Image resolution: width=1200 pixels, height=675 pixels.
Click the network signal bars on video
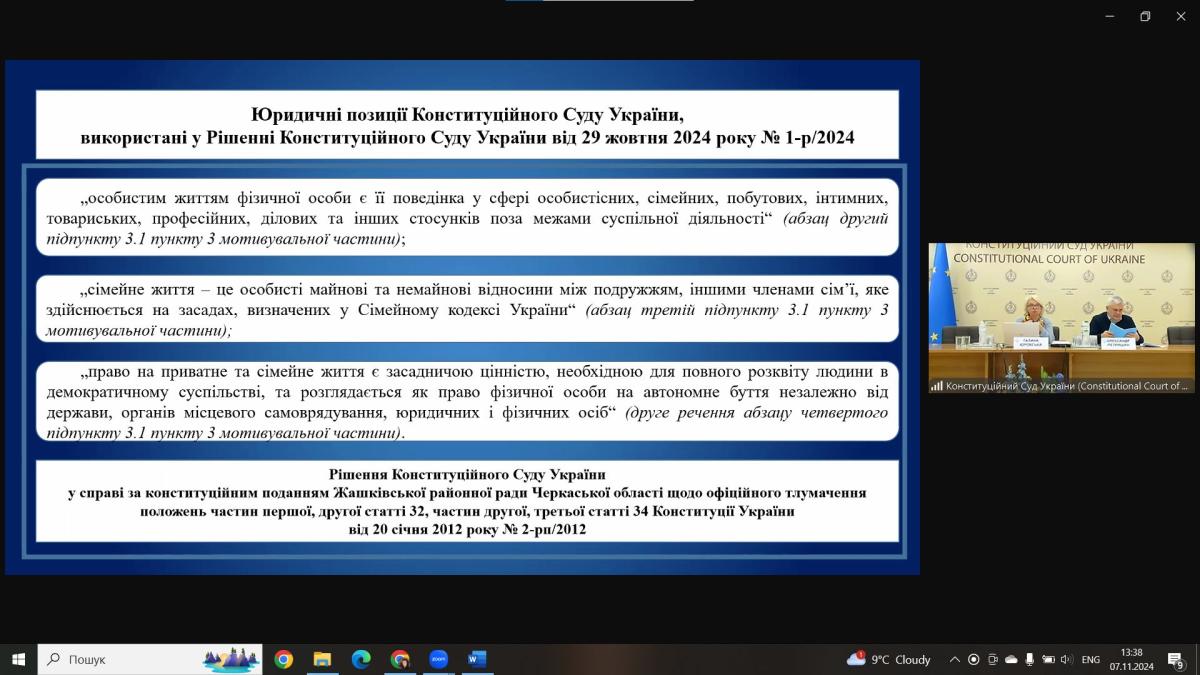coord(937,385)
